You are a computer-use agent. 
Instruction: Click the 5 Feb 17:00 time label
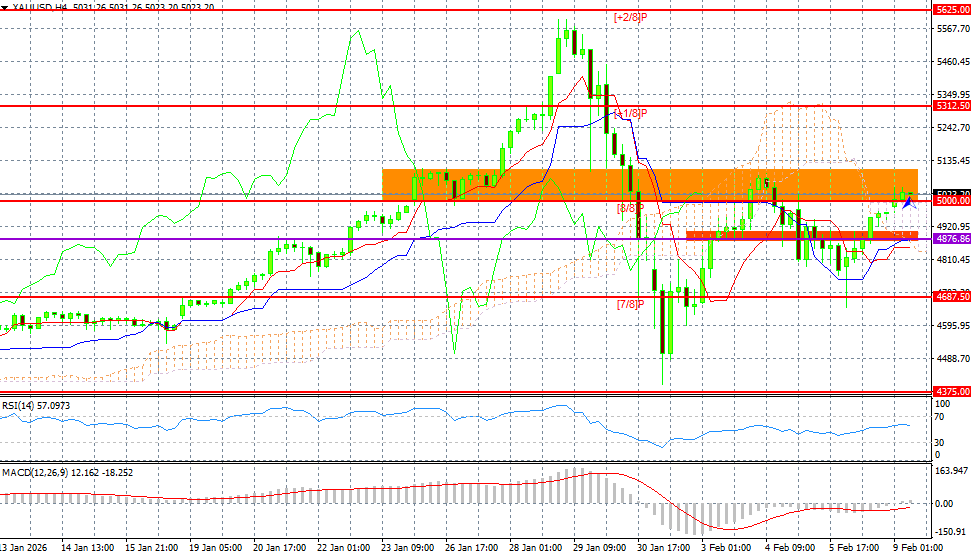pyautogui.click(x=855, y=548)
